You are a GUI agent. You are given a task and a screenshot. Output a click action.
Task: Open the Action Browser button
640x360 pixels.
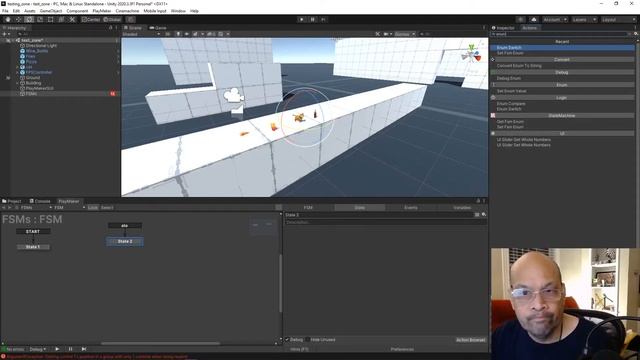click(471, 340)
